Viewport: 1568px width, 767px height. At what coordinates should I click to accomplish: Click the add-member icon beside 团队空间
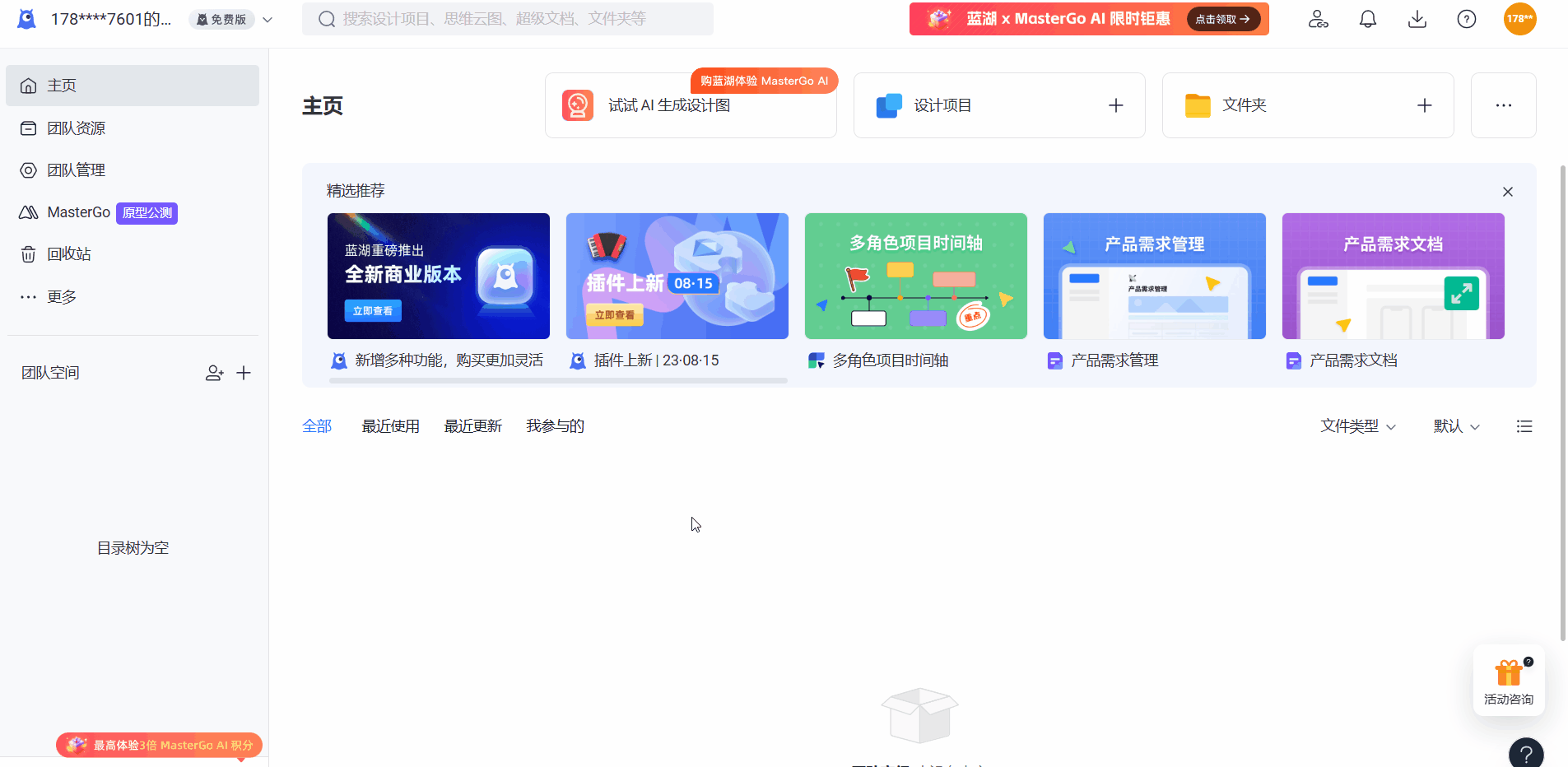tap(214, 373)
